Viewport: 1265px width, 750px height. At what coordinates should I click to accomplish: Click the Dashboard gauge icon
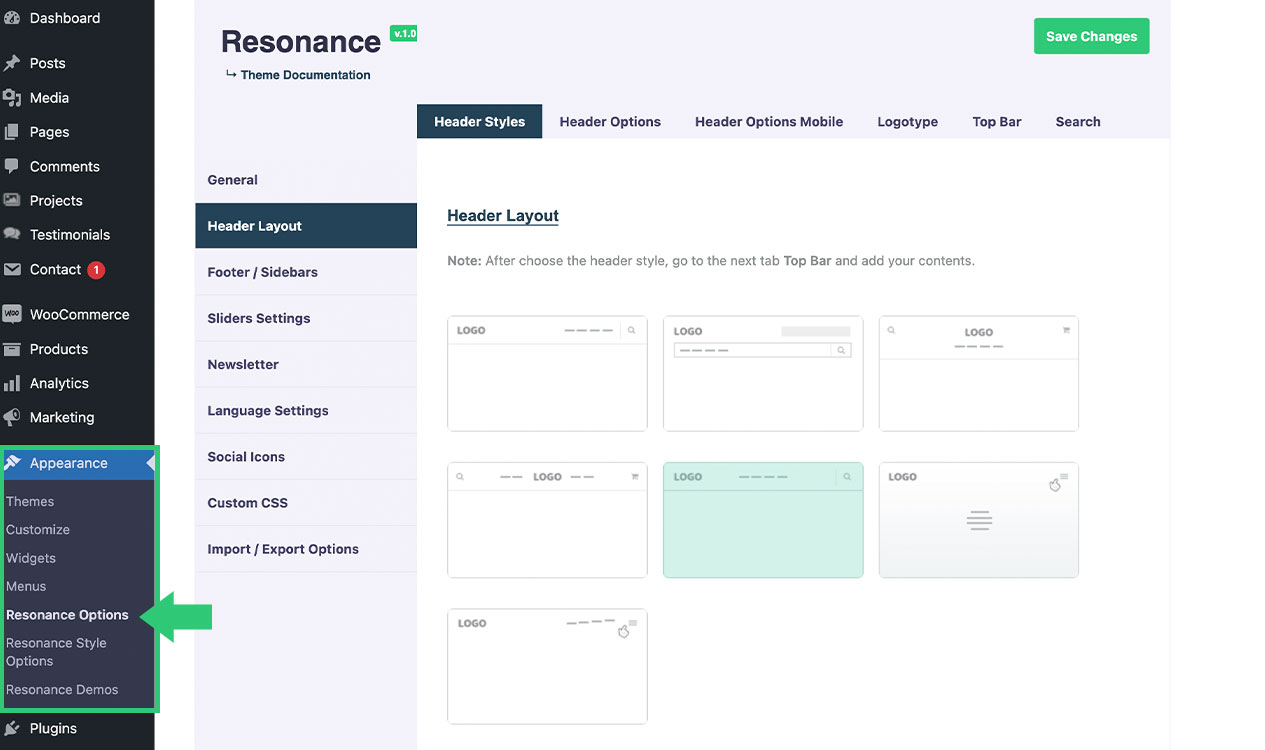point(12,18)
